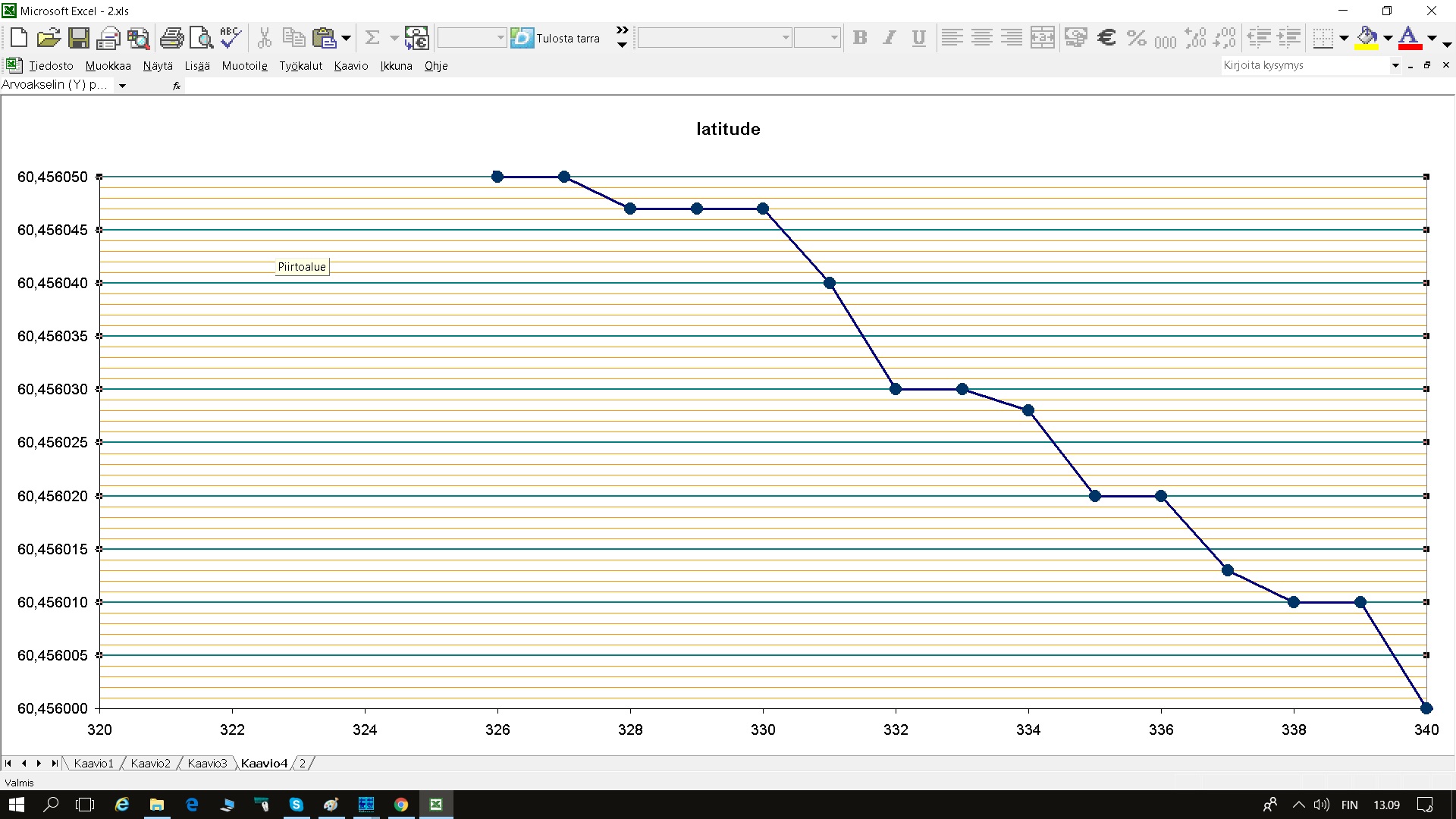Viewport: 1456px width, 819px height.
Task: Expand the Paste options dropdown arrow
Action: click(346, 37)
